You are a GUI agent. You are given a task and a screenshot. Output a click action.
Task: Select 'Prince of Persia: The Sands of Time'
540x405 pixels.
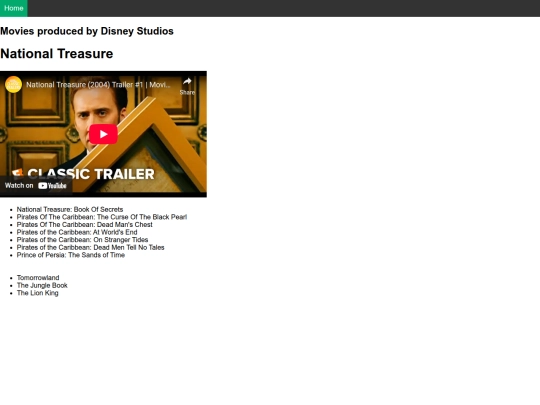(x=71, y=255)
